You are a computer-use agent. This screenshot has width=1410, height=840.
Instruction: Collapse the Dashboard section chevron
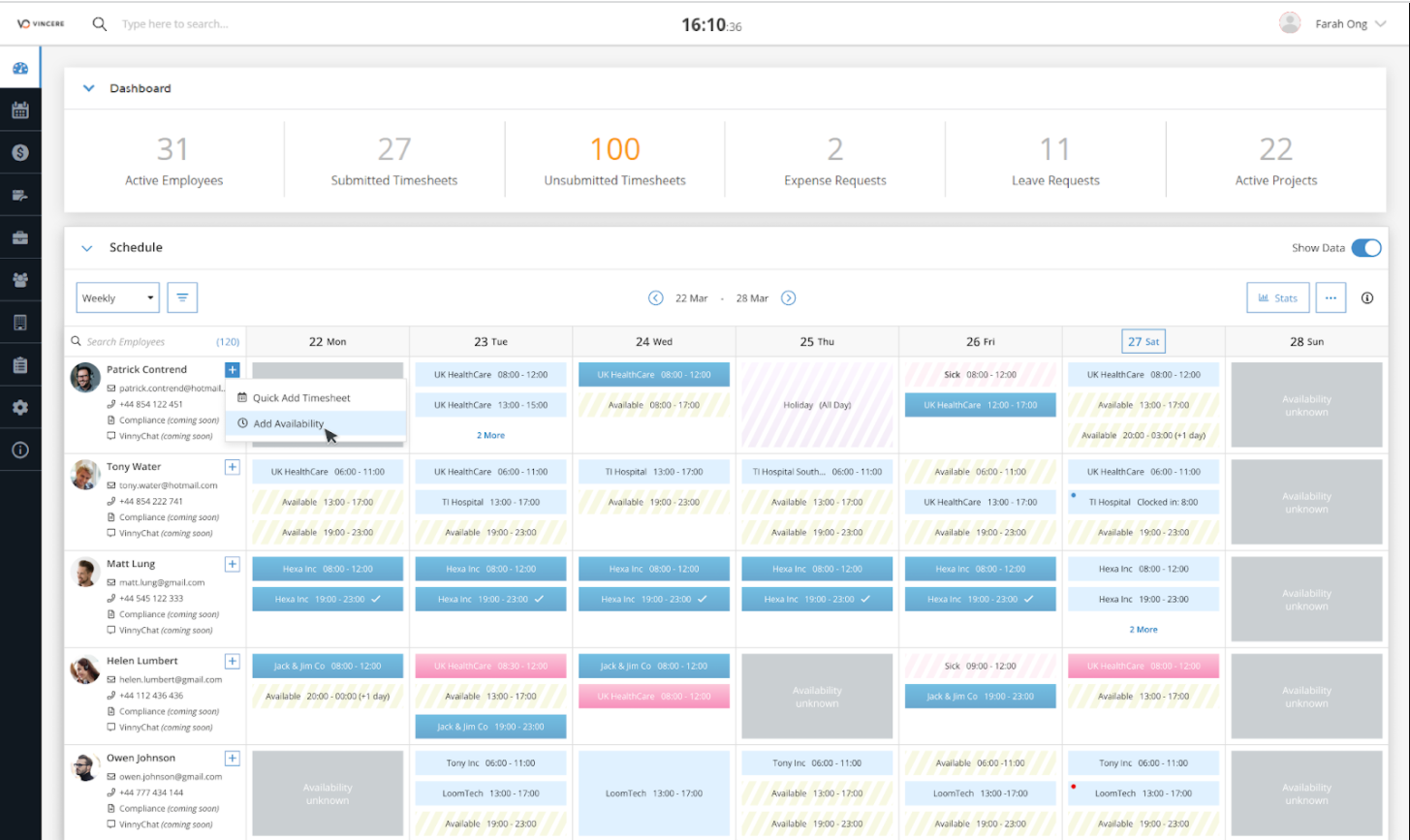tap(88, 87)
